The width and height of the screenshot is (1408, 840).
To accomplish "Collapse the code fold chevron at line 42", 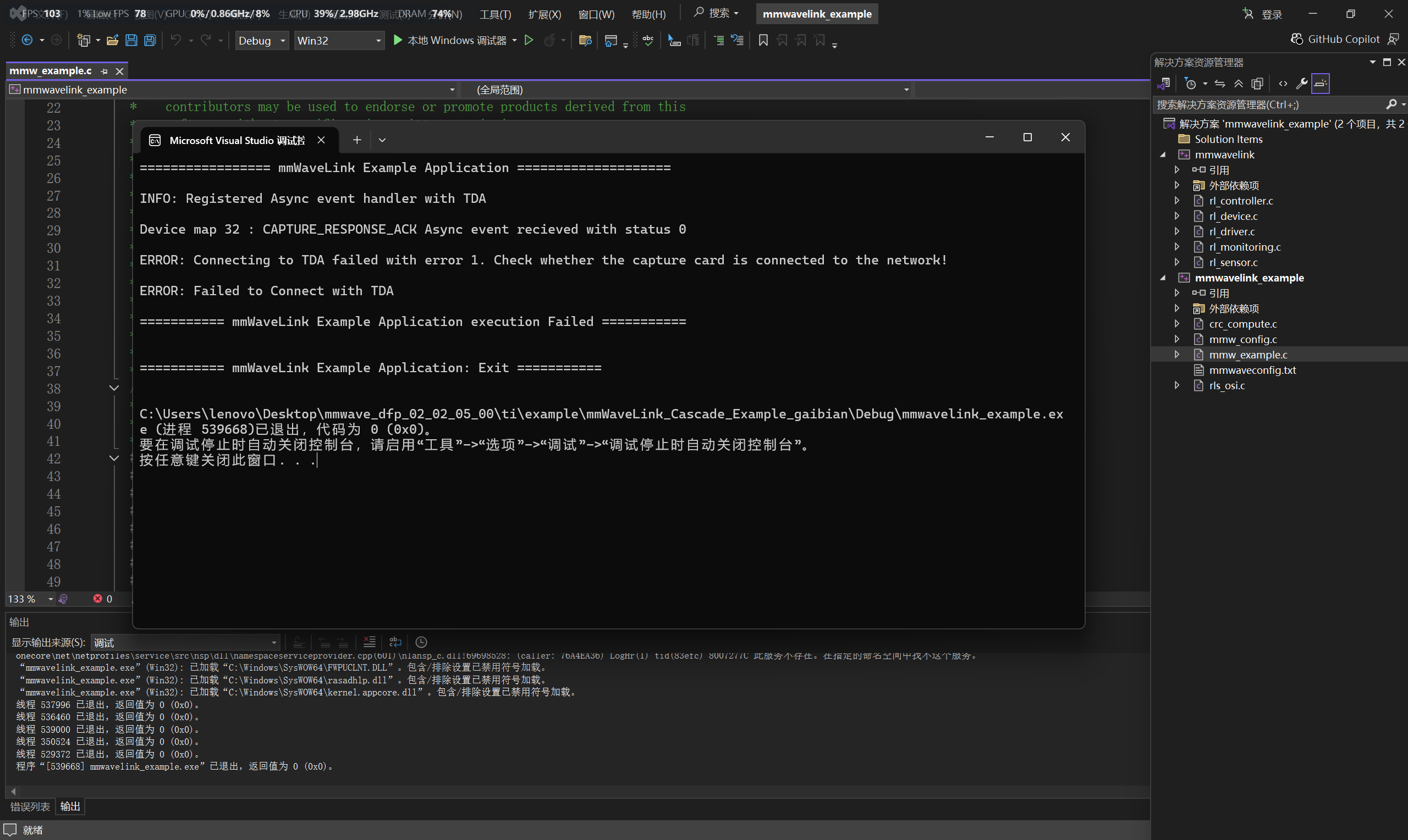I will [x=114, y=458].
